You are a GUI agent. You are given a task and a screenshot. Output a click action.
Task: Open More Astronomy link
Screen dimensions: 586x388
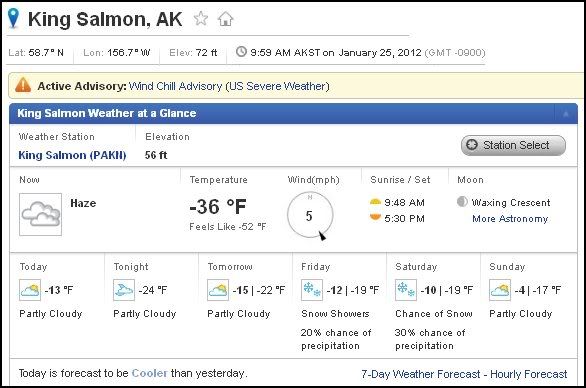510,219
